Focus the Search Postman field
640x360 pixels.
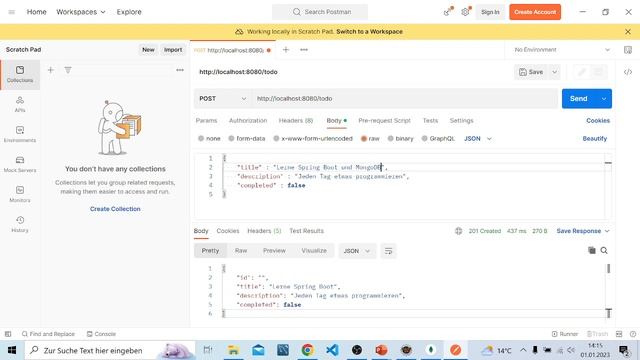320,12
